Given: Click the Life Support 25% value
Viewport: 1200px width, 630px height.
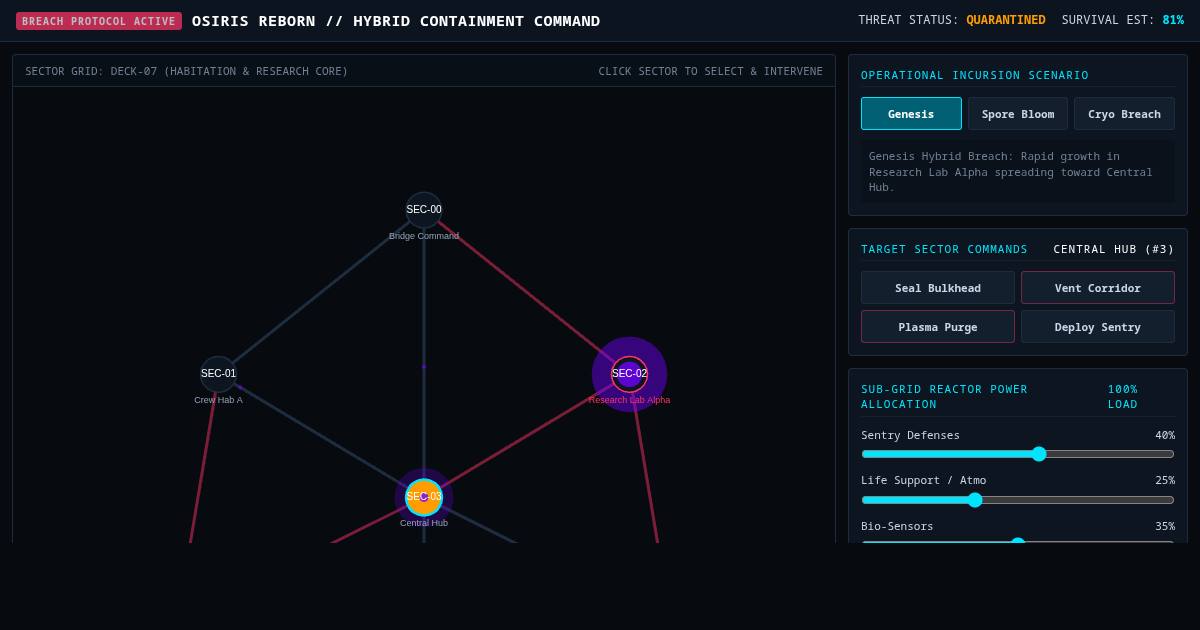Looking at the screenshot, I should coord(1165,481).
